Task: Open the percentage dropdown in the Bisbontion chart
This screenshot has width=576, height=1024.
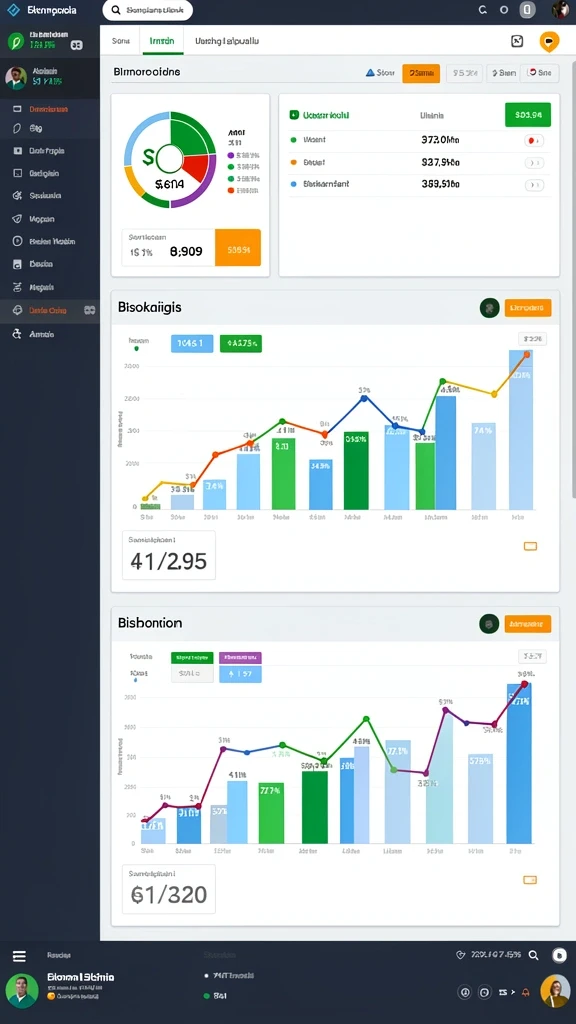Action: pyautogui.click(x=532, y=656)
